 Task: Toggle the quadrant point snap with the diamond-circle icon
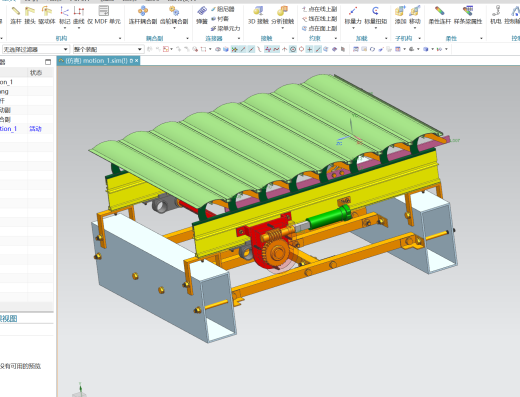301,49
